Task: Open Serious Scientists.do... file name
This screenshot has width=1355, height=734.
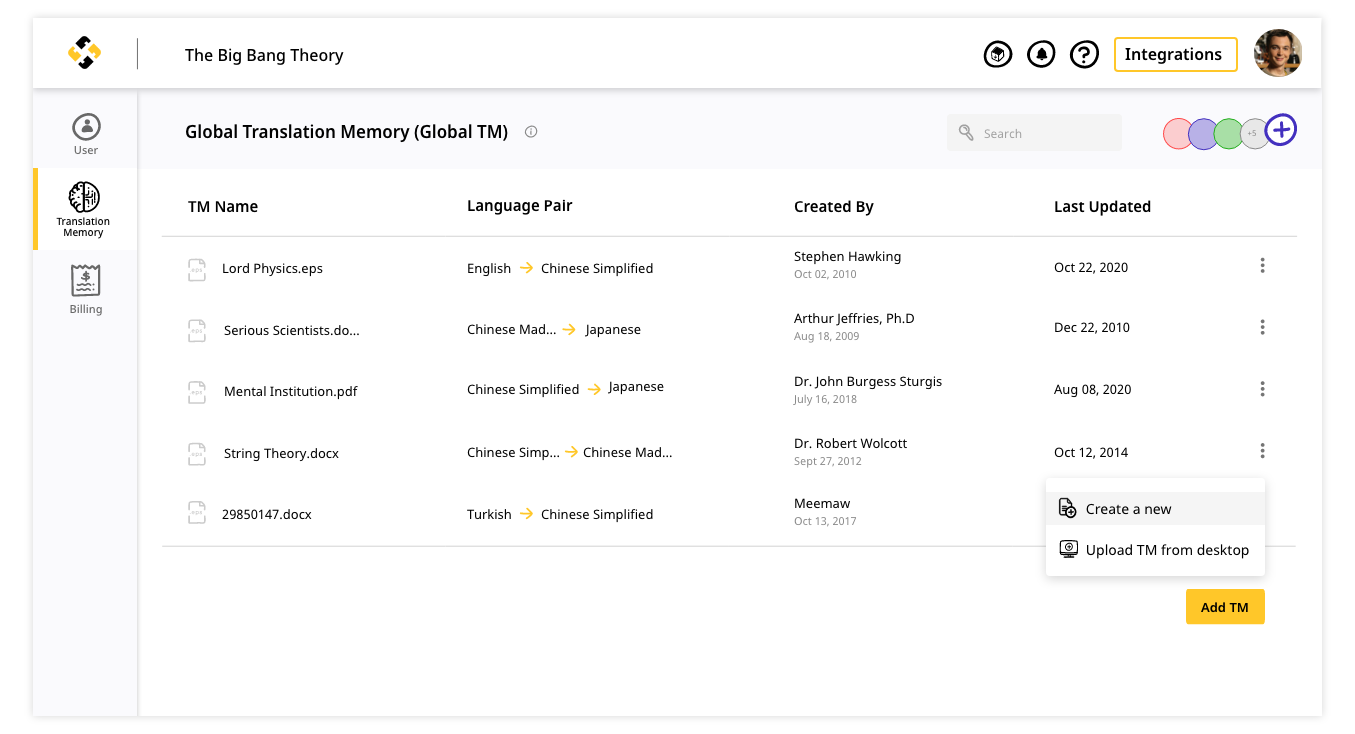Action: click(x=292, y=331)
